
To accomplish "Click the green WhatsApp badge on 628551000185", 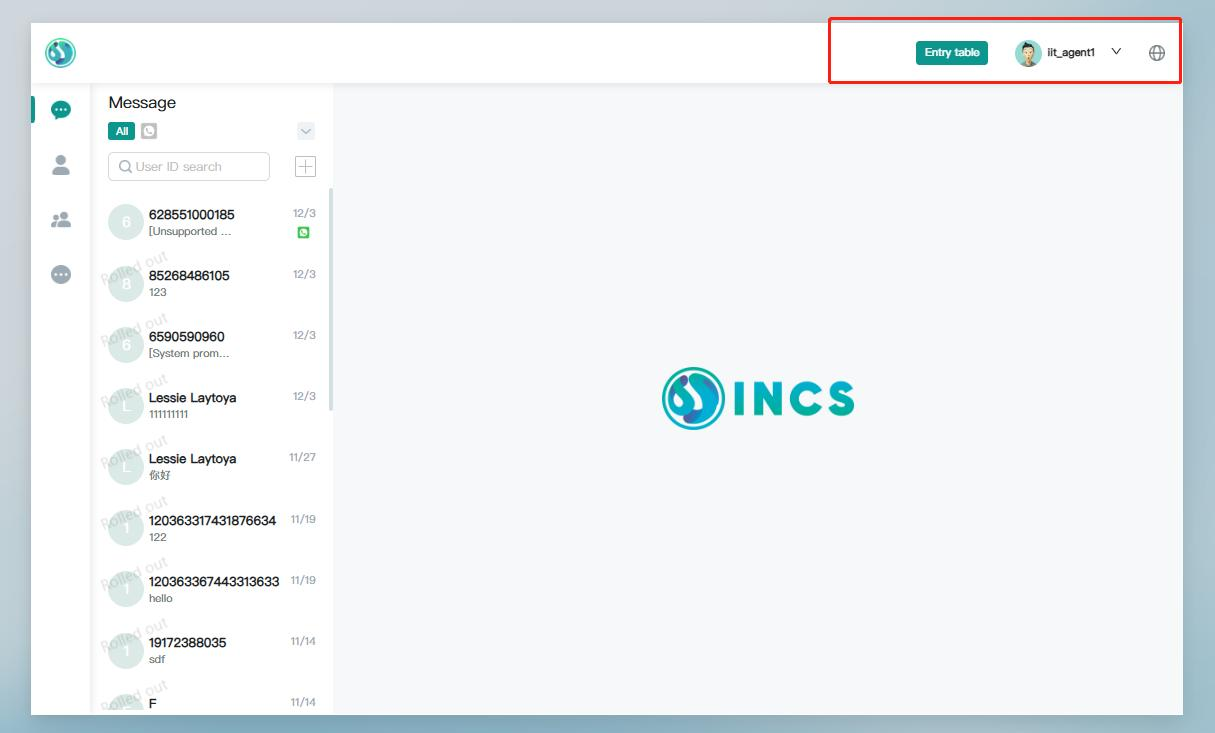I will (304, 232).
